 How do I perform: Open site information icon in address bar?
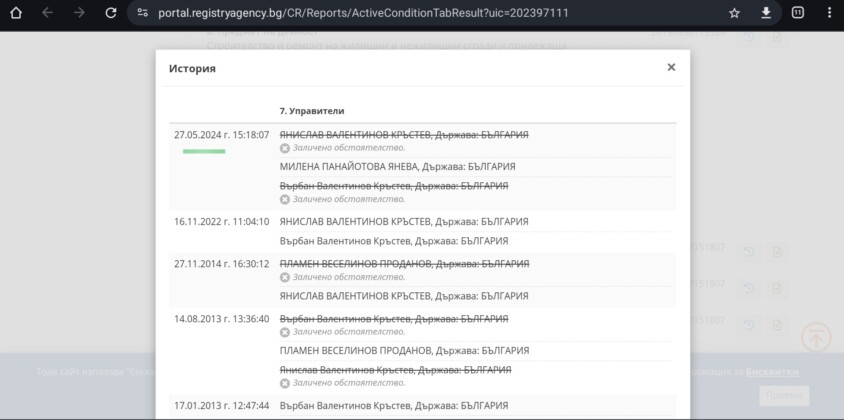(x=142, y=13)
